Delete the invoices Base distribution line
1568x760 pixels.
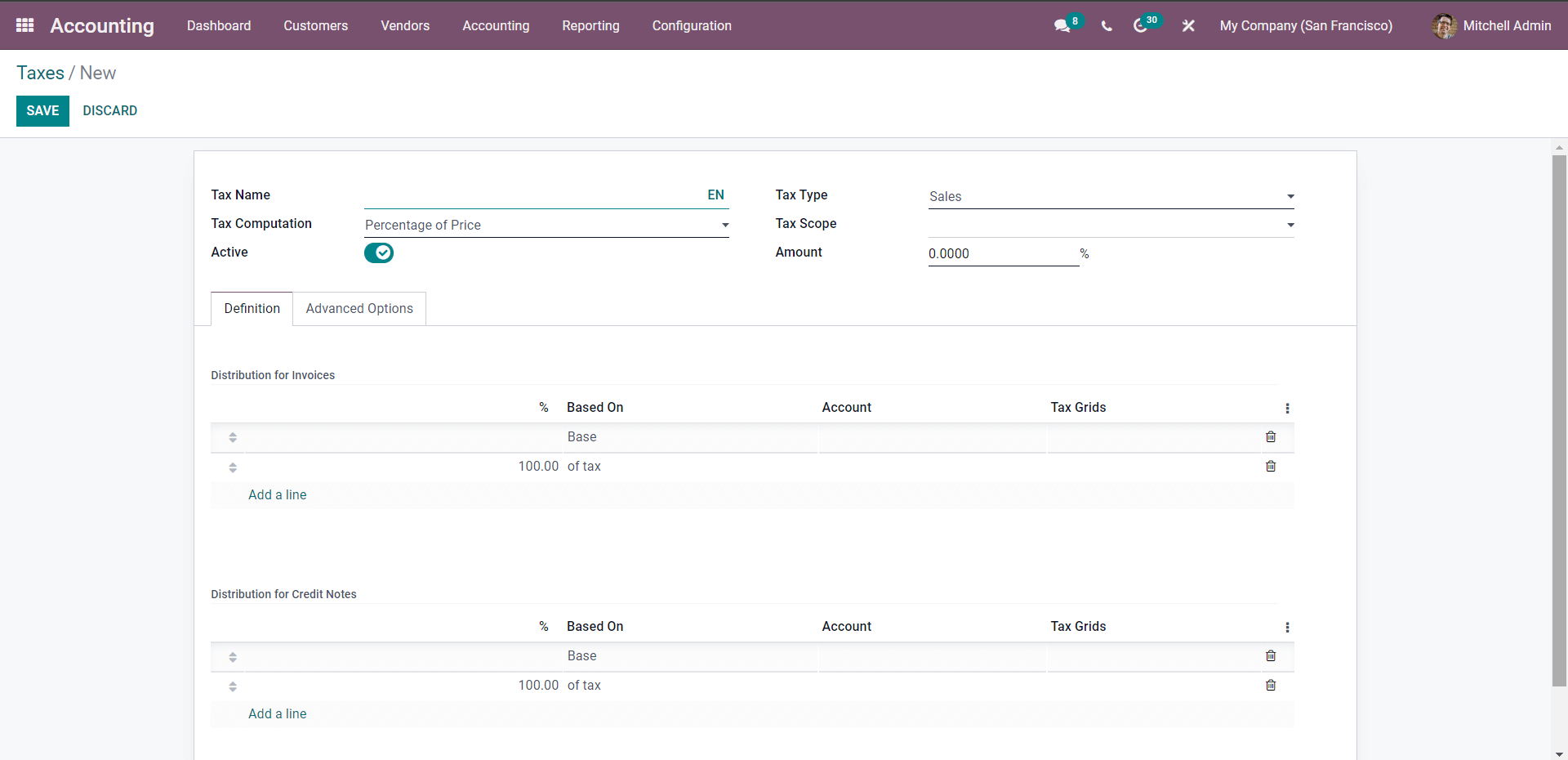point(1271,437)
